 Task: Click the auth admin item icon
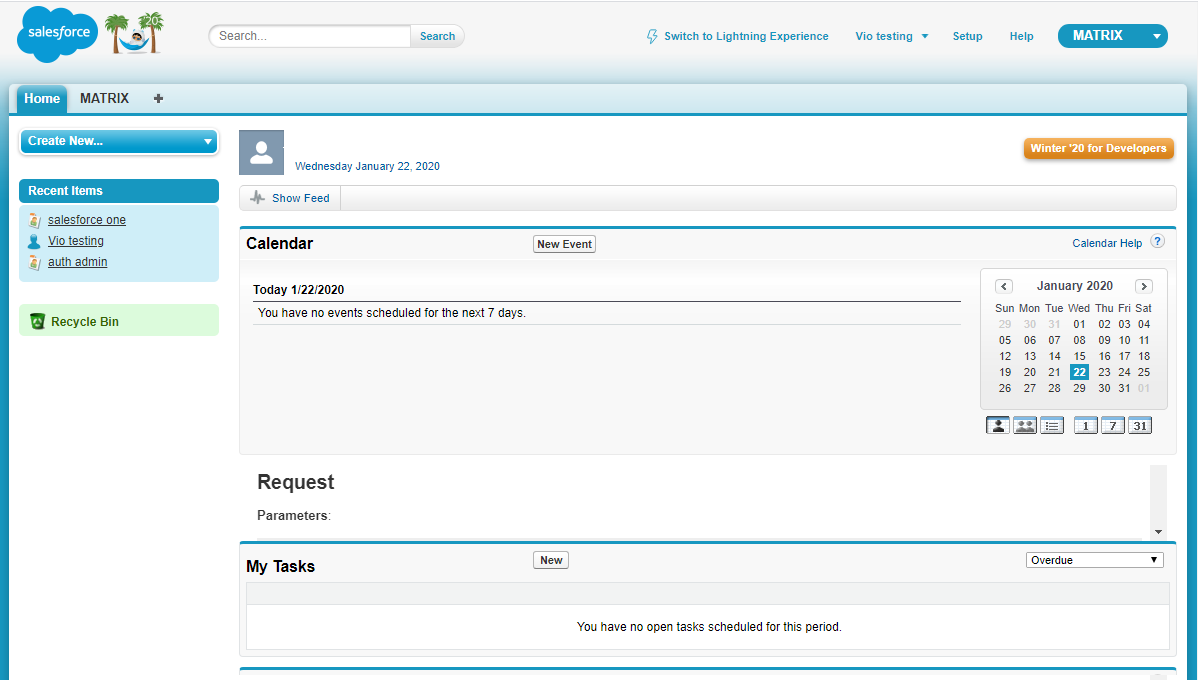(34, 262)
